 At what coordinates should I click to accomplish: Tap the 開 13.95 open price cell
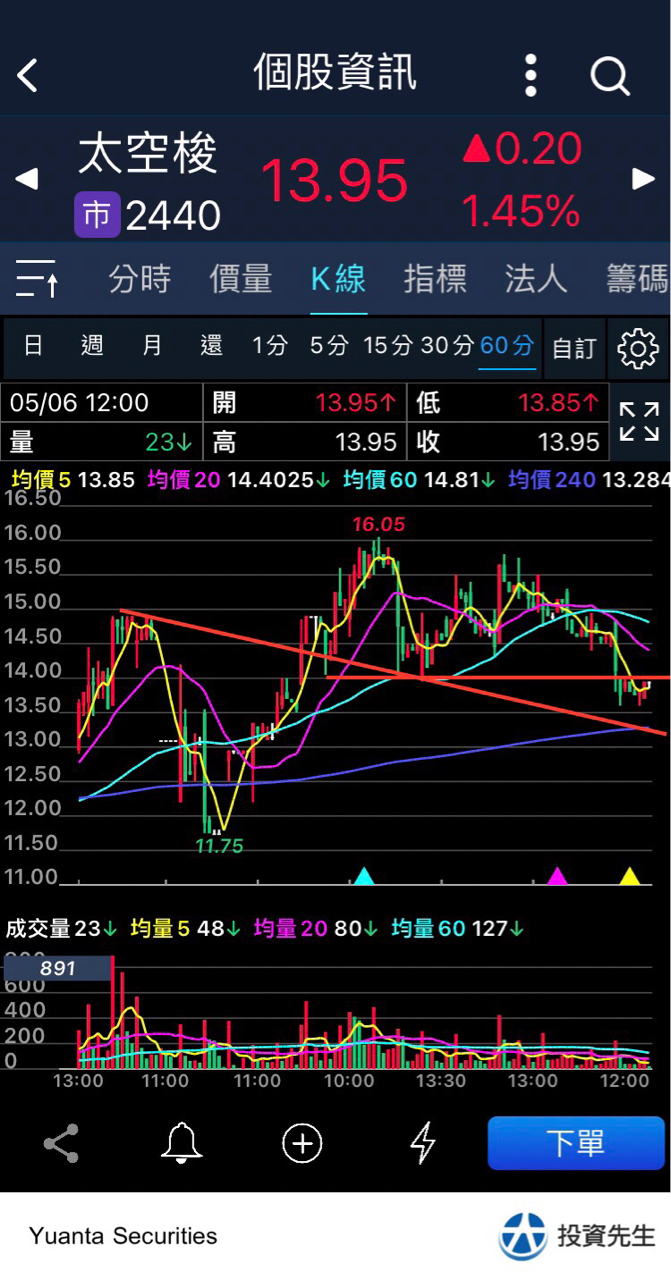[304, 403]
